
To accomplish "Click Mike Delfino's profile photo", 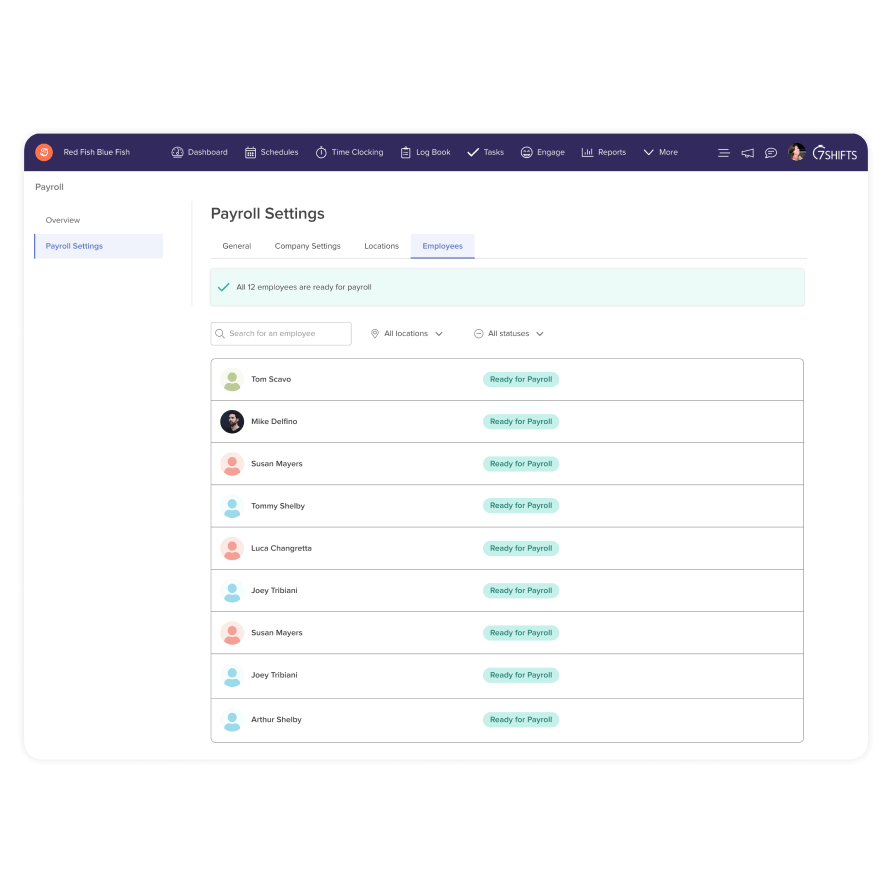I will [x=232, y=421].
